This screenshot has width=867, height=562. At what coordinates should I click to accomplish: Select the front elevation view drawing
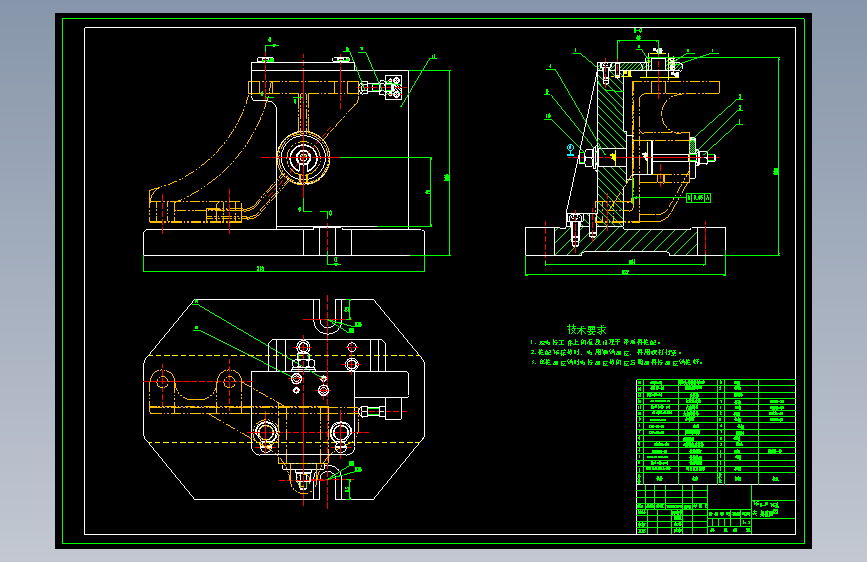tap(297, 156)
